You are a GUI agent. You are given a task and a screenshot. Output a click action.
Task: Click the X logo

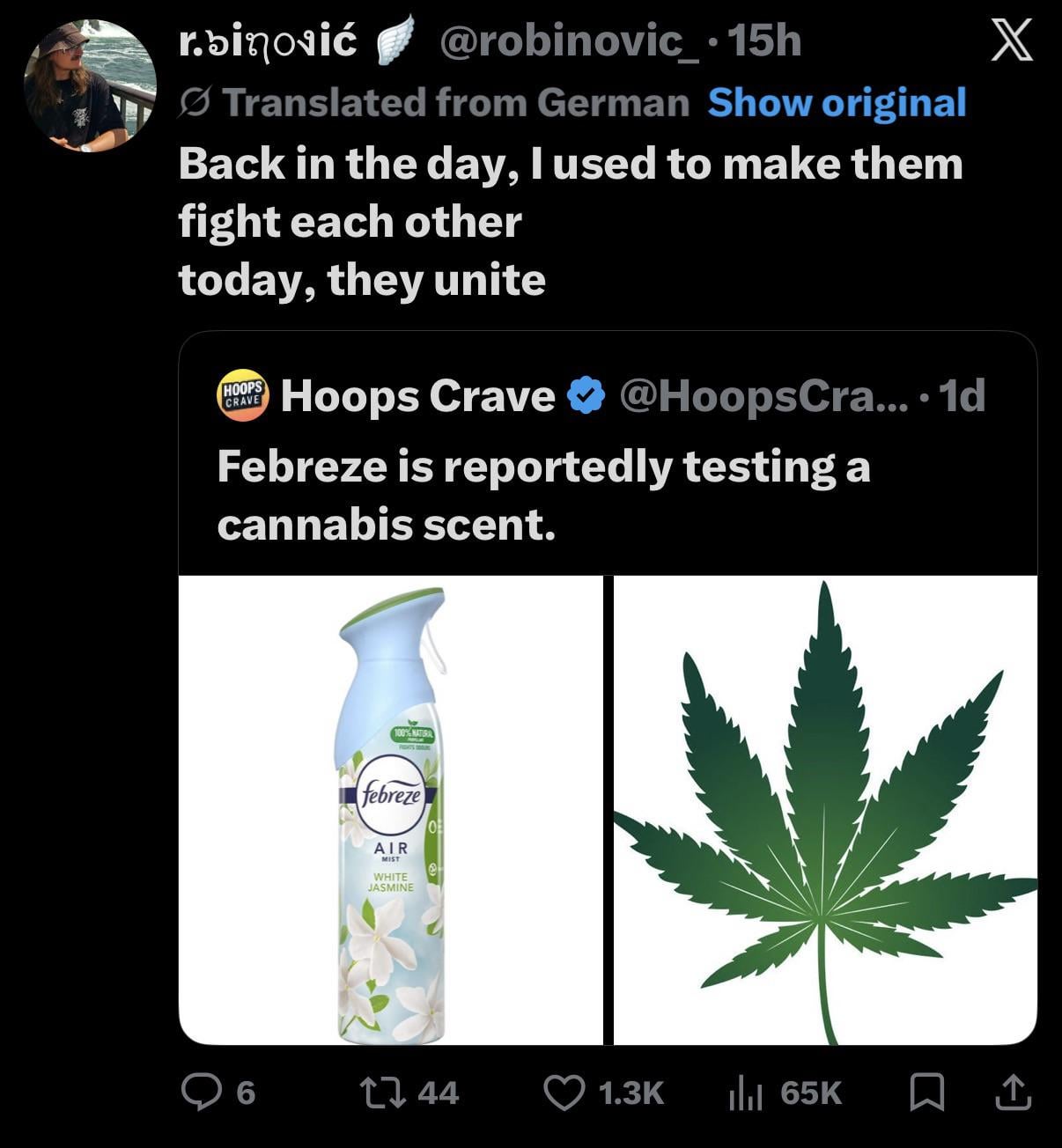(x=1011, y=41)
